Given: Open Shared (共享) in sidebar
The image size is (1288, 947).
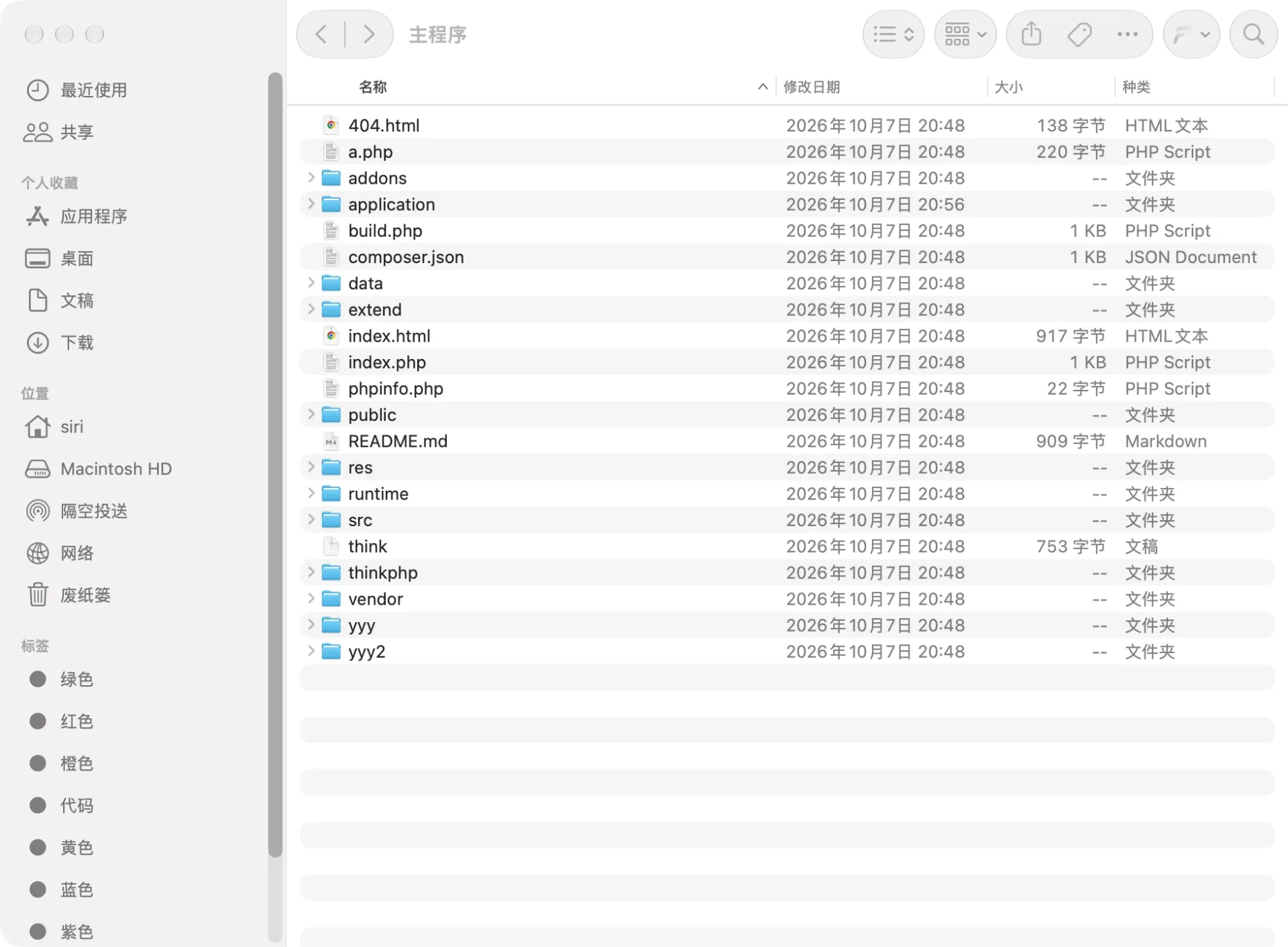Looking at the screenshot, I should coord(58,132).
